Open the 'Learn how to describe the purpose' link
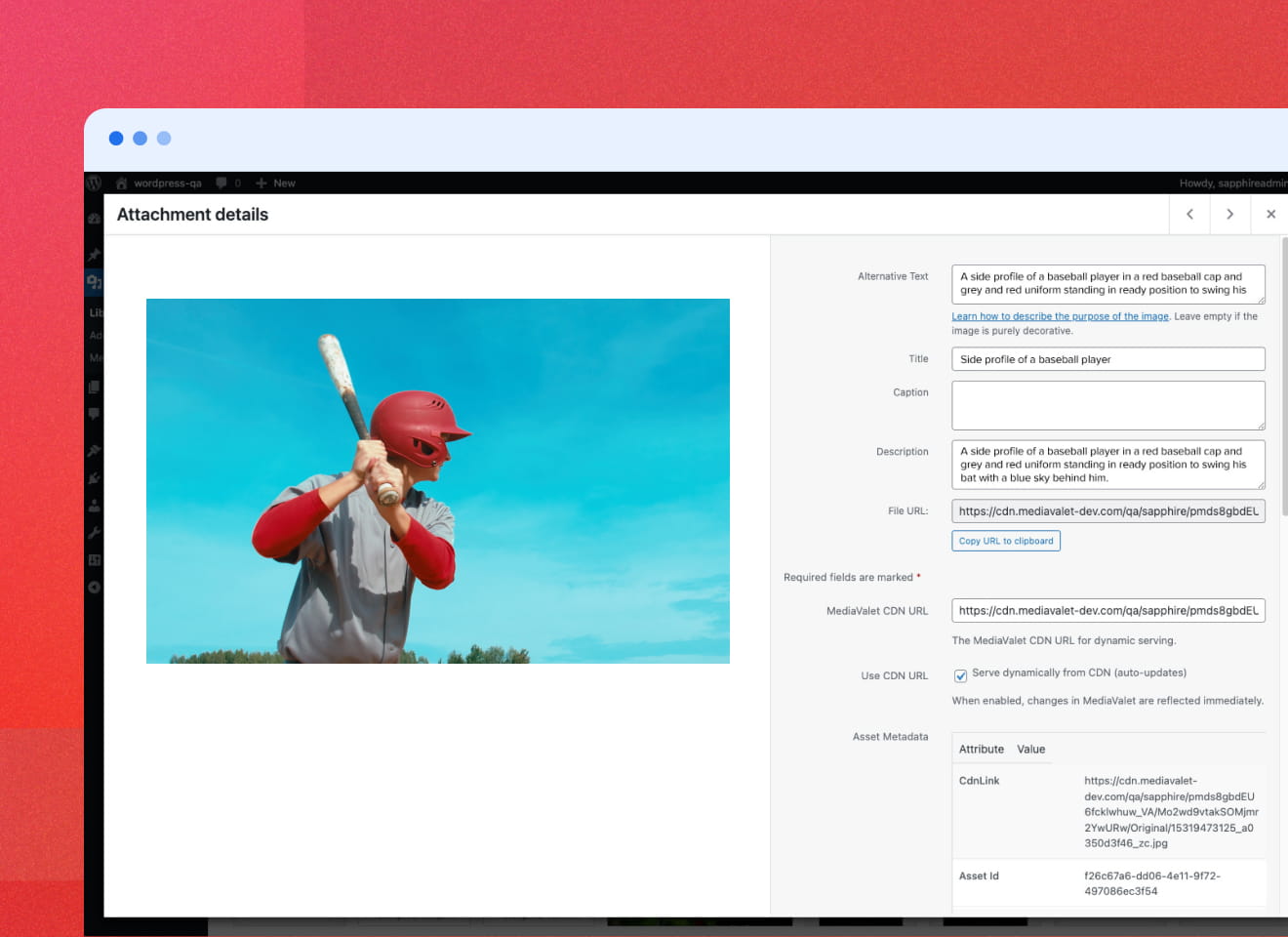The width and height of the screenshot is (1288, 937). (x=1061, y=316)
